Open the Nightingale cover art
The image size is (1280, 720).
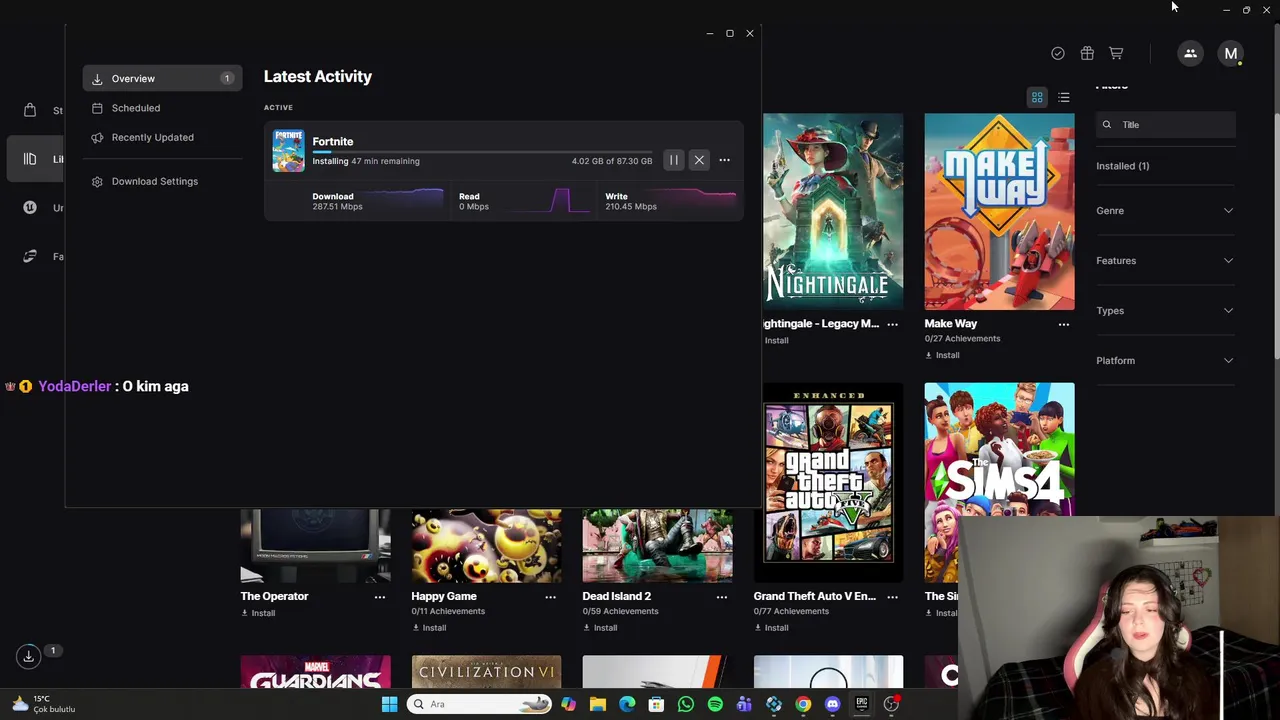(x=833, y=211)
